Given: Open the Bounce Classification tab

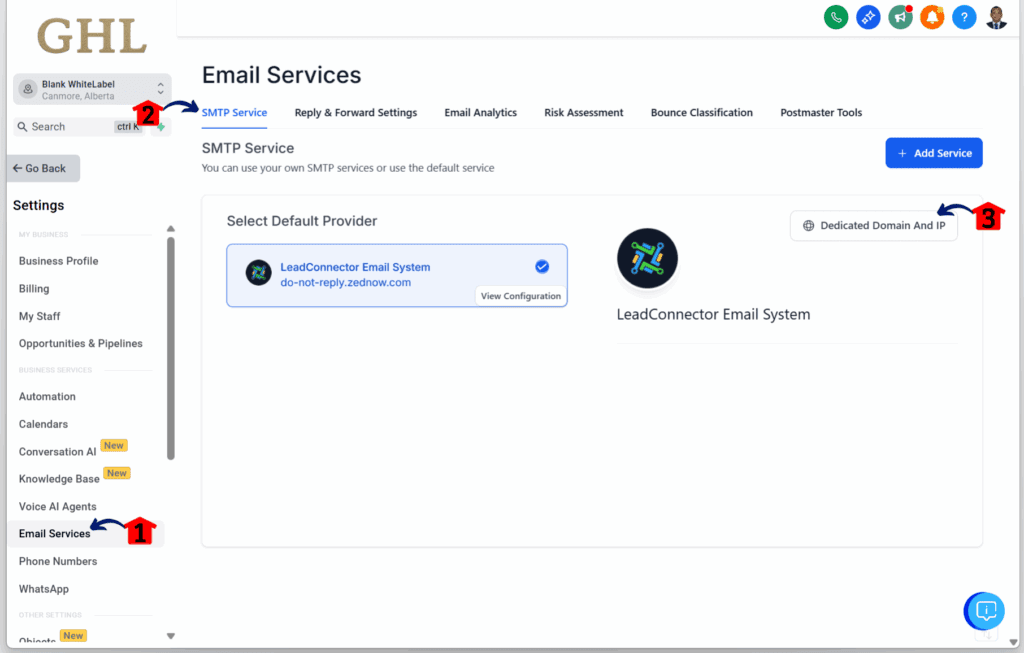Looking at the screenshot, I should pyautogui.click(x=702, y=112).
